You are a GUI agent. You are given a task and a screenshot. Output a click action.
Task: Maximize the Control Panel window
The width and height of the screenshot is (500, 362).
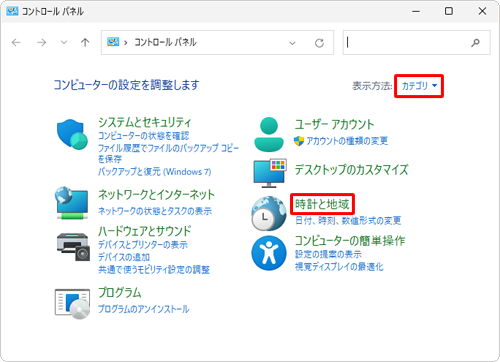pos(449,11)
